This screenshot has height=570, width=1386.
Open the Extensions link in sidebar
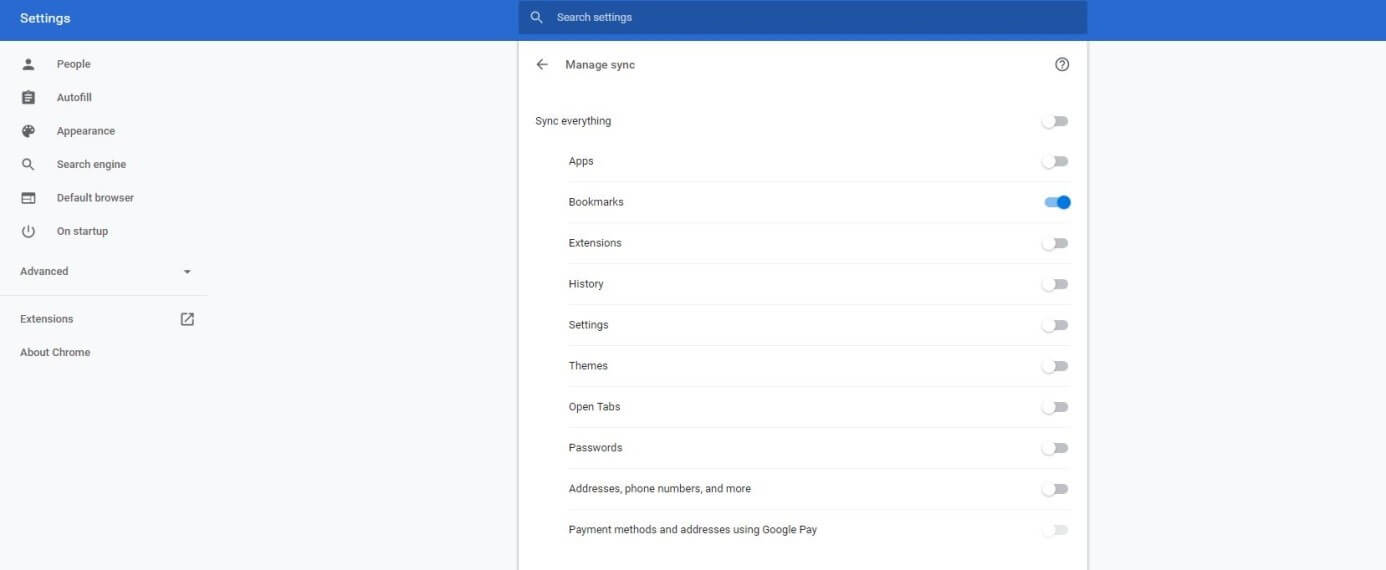46,319
